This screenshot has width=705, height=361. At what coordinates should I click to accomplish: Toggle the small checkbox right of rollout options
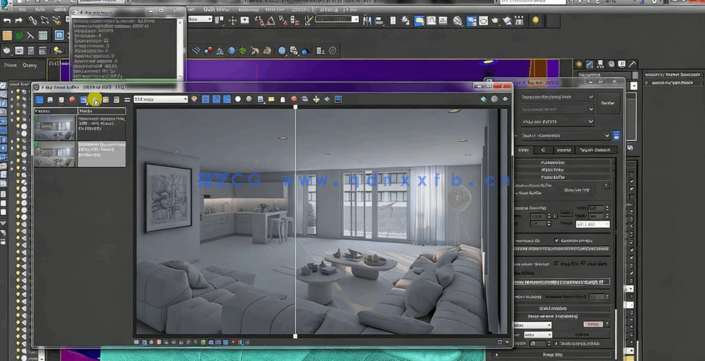606,186
